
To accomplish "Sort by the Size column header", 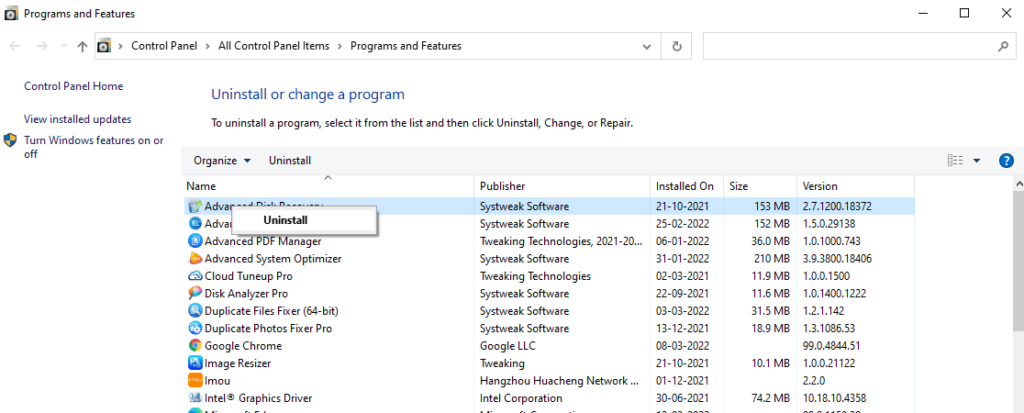I will 760,186.
